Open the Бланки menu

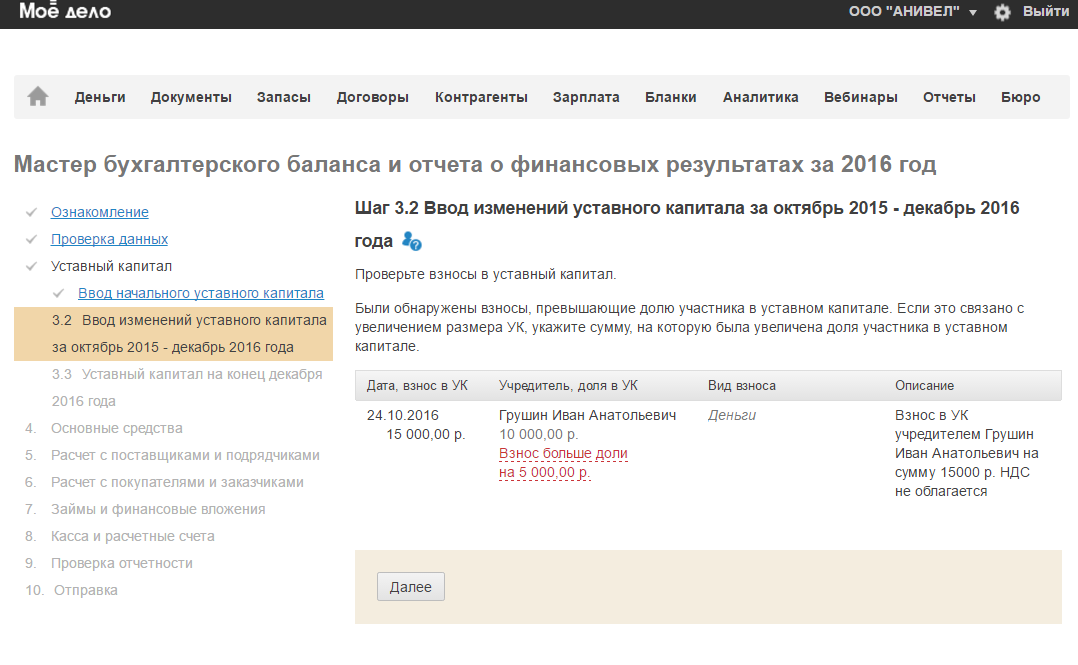click(x=671, y=97)
